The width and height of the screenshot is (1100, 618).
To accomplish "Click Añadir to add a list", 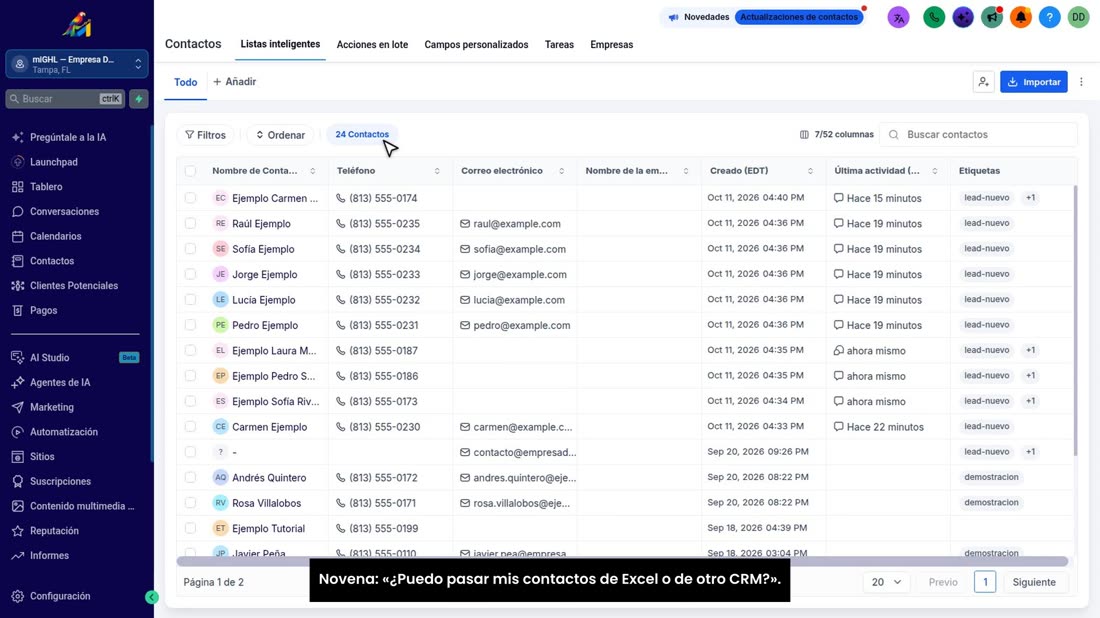I will pyautogui.click(x=235, y=82).
